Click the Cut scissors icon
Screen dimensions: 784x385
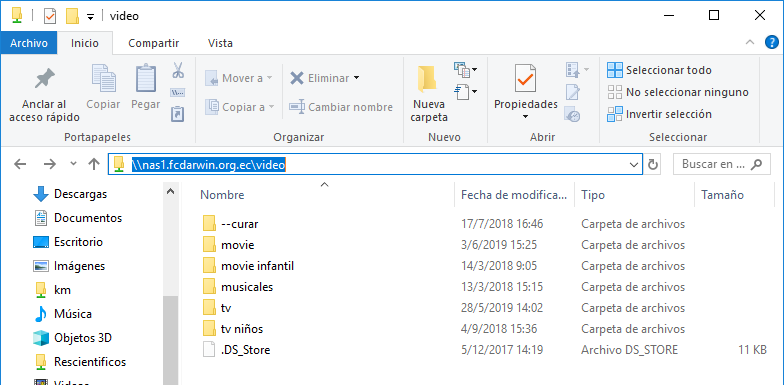pyautogui.click(x=178, y=70)
